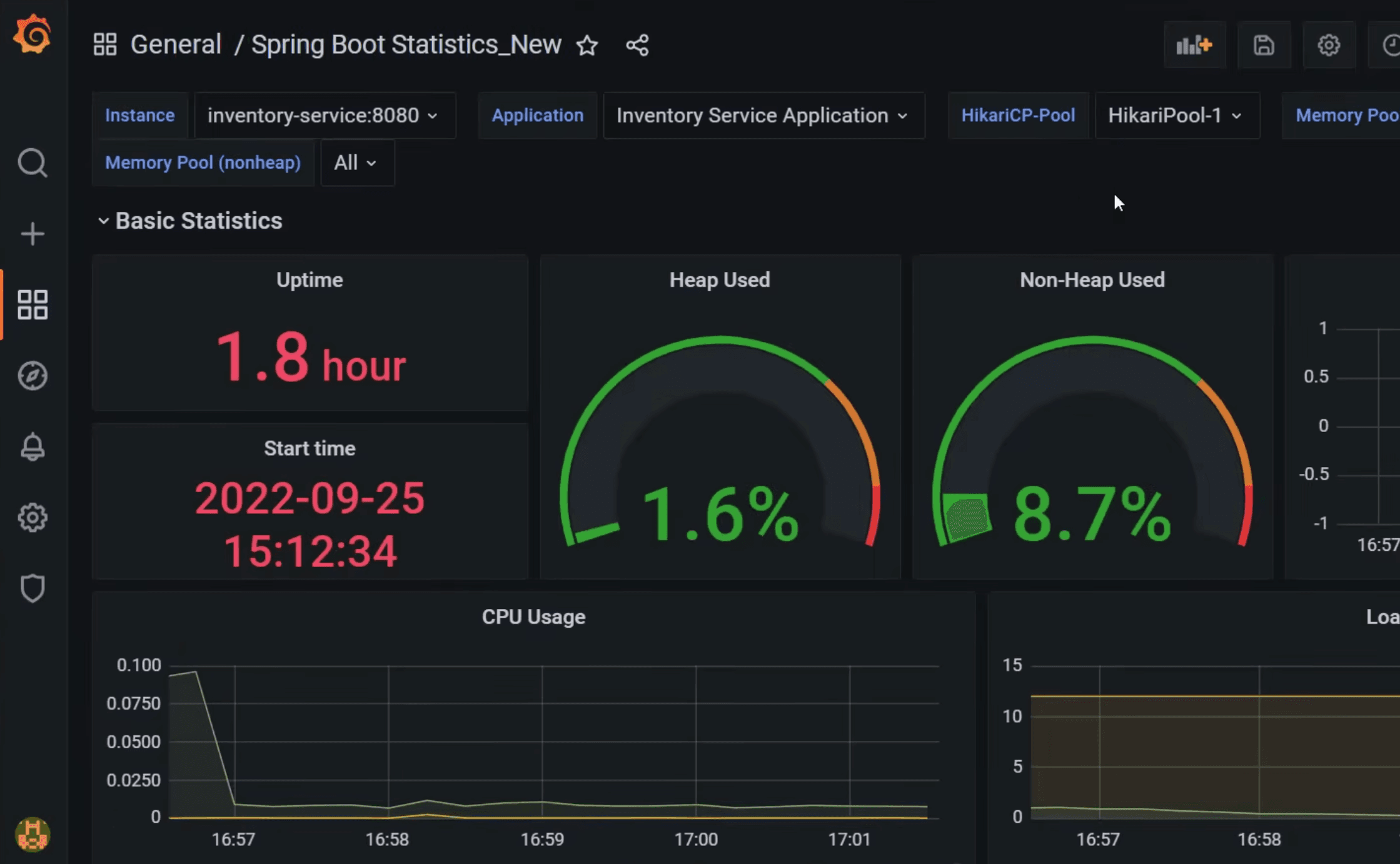Open the Explore compass icon
This screenshot has width=1400, height=864.
[x=33, y=376]
